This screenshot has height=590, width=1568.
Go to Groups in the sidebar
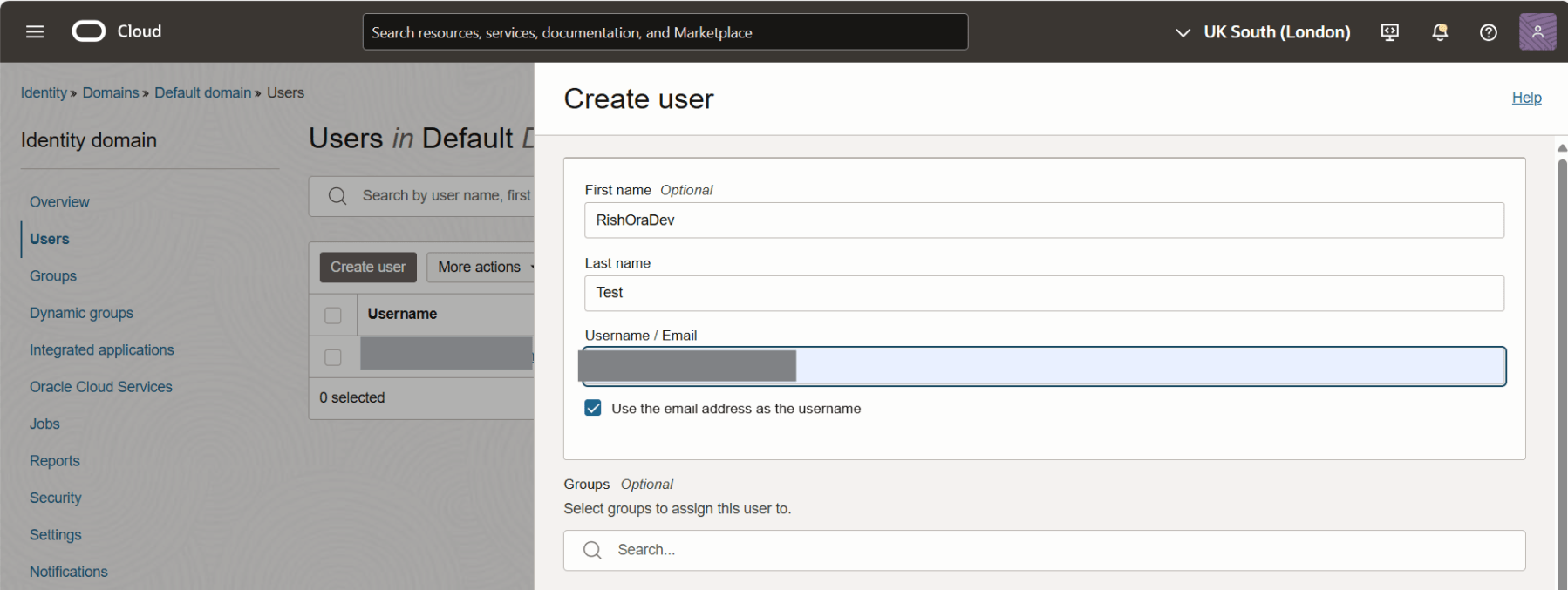53,276
